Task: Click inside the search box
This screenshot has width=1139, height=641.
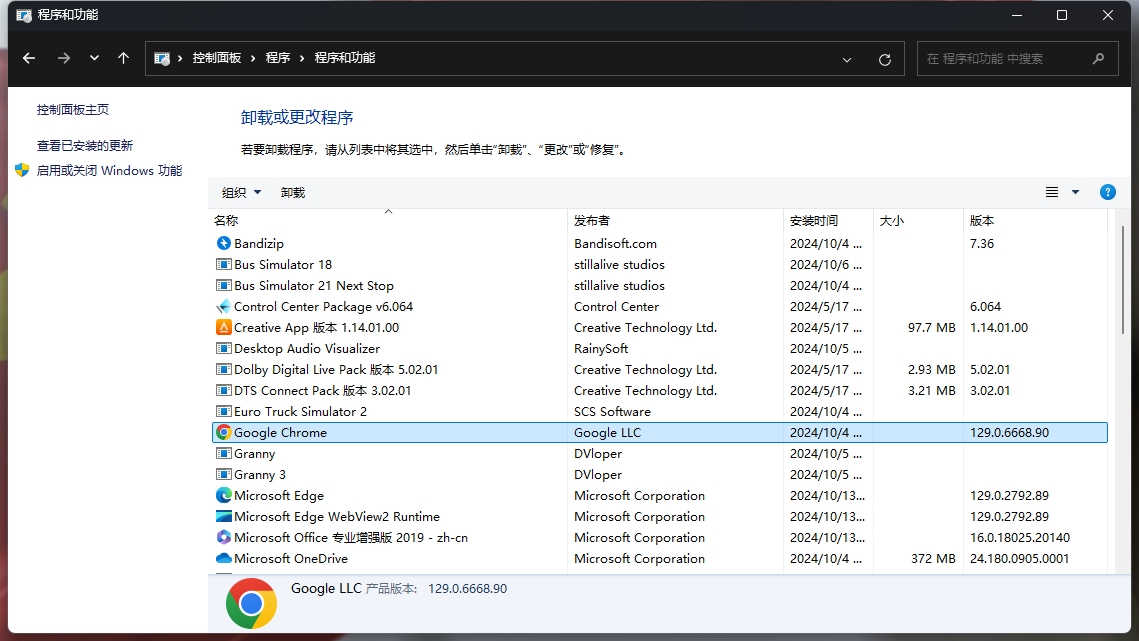Action: [1000, 58]
